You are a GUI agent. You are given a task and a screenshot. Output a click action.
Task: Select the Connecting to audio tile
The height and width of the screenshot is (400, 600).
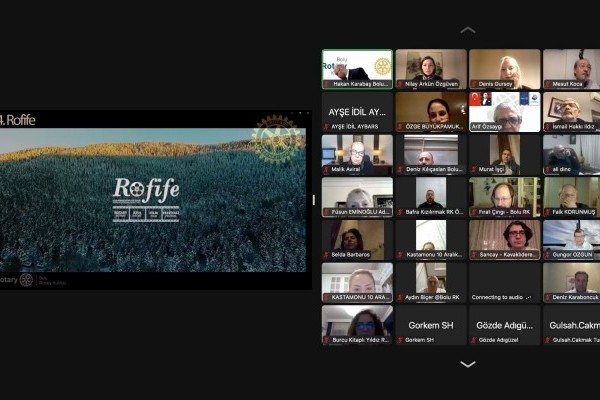coord(505,282)
